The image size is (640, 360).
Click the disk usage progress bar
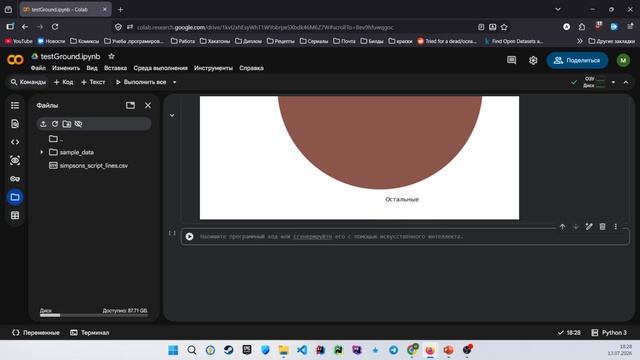(x=93, y=315)
